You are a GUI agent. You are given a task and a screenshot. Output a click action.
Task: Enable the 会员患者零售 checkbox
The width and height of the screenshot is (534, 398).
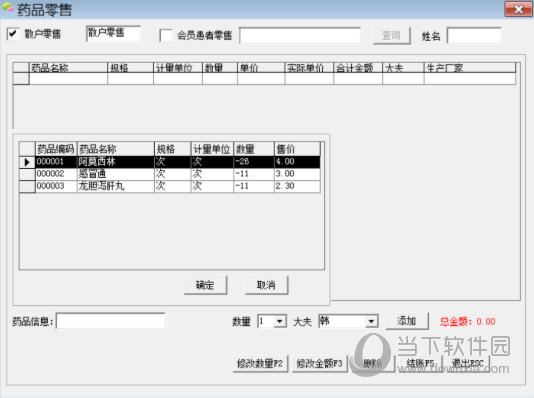coord(166,35)
